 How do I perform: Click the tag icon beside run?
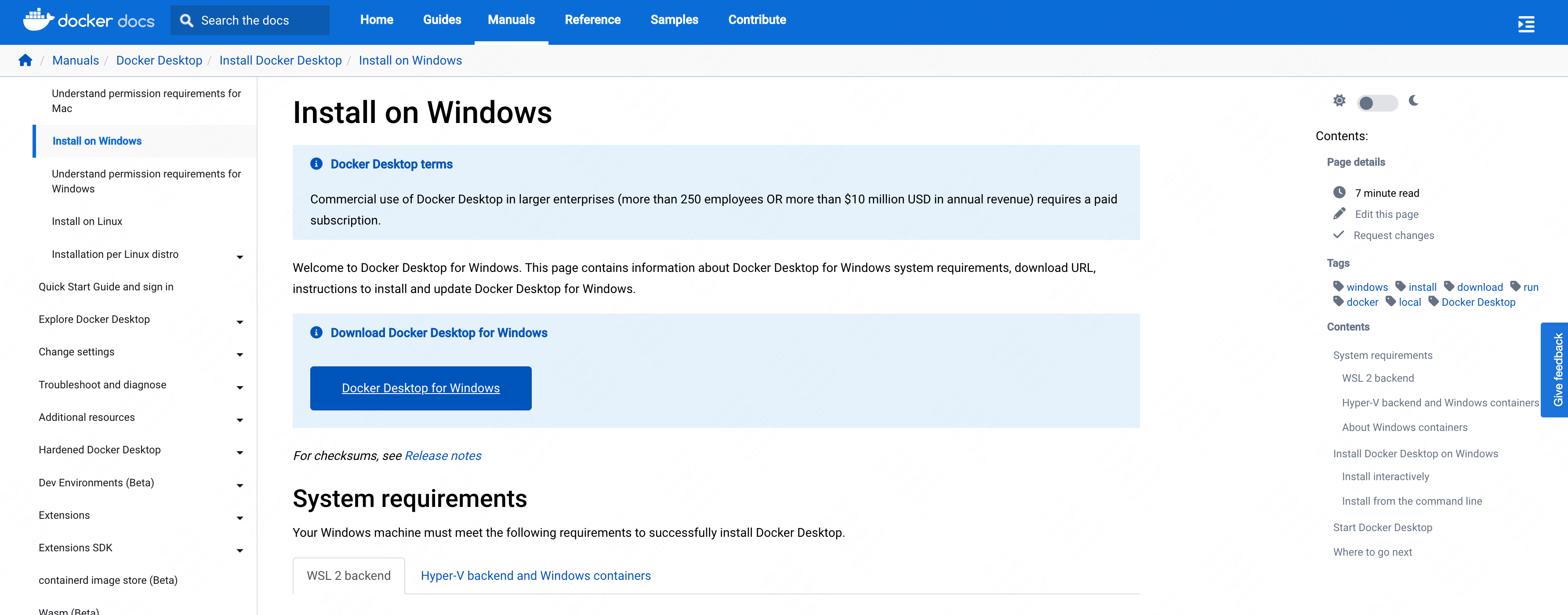tap(1515, 286)
